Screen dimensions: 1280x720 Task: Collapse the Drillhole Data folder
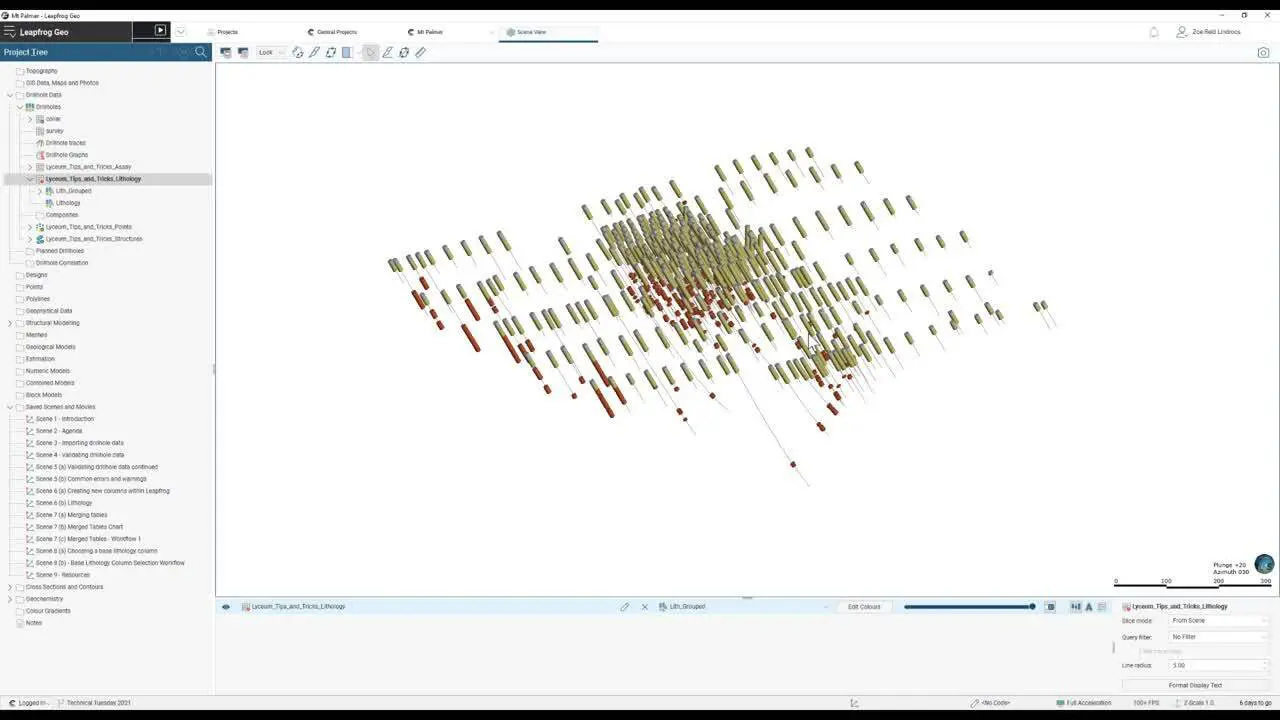click(x=10, y=95)
